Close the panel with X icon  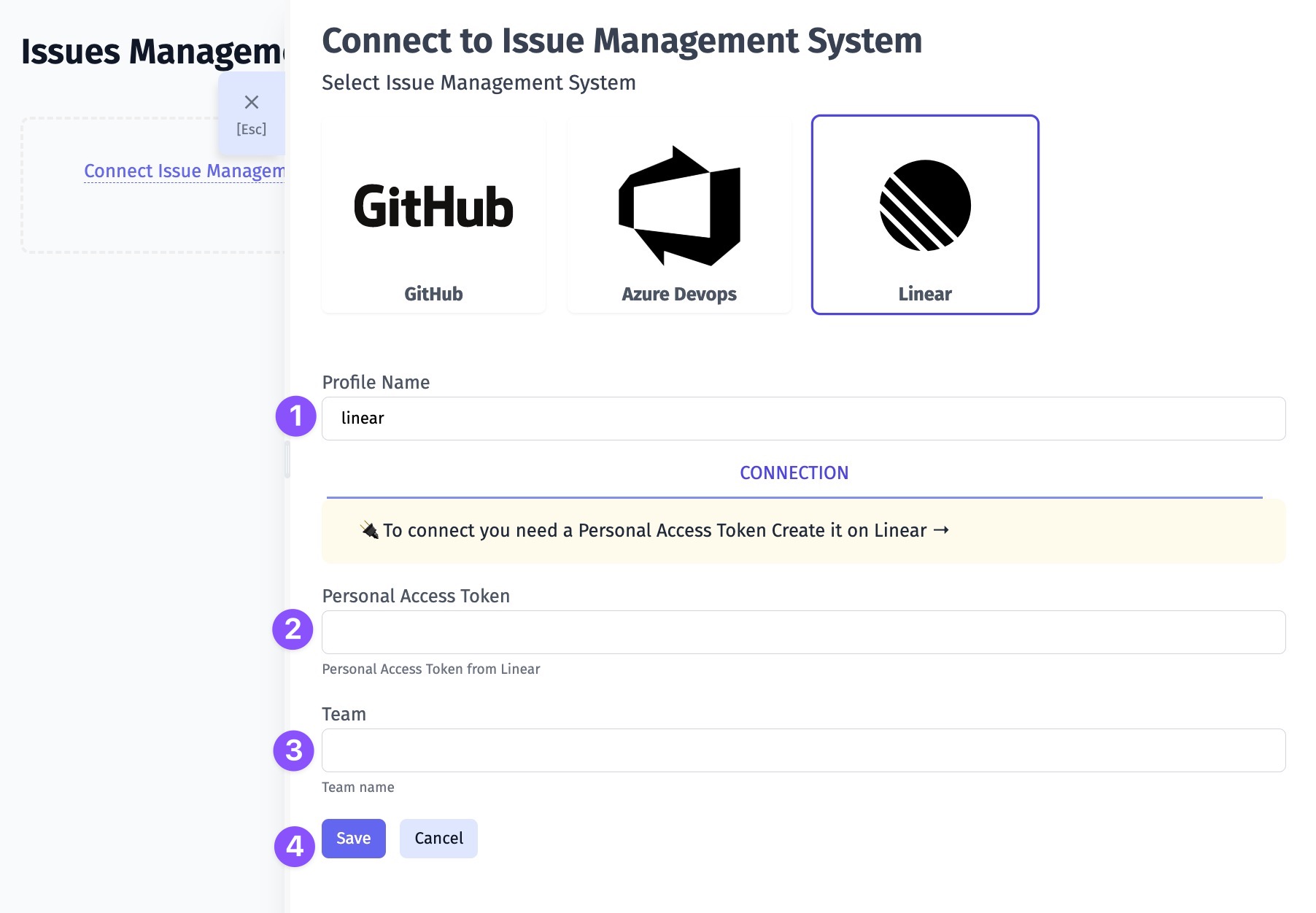pos(252,103)
